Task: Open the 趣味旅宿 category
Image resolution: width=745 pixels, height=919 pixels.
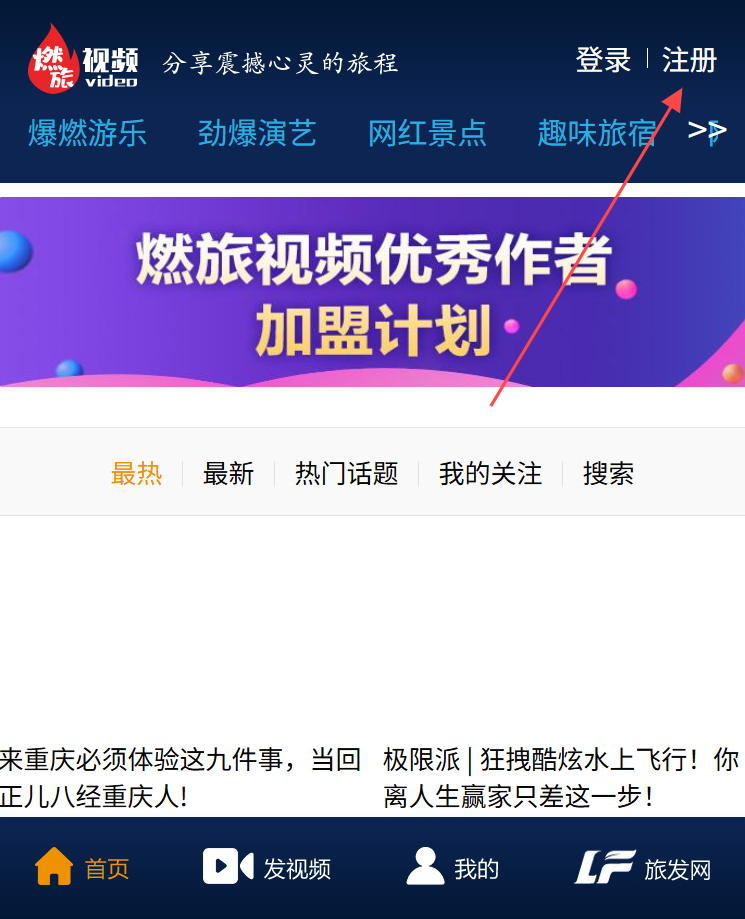Action: point(597,132)
